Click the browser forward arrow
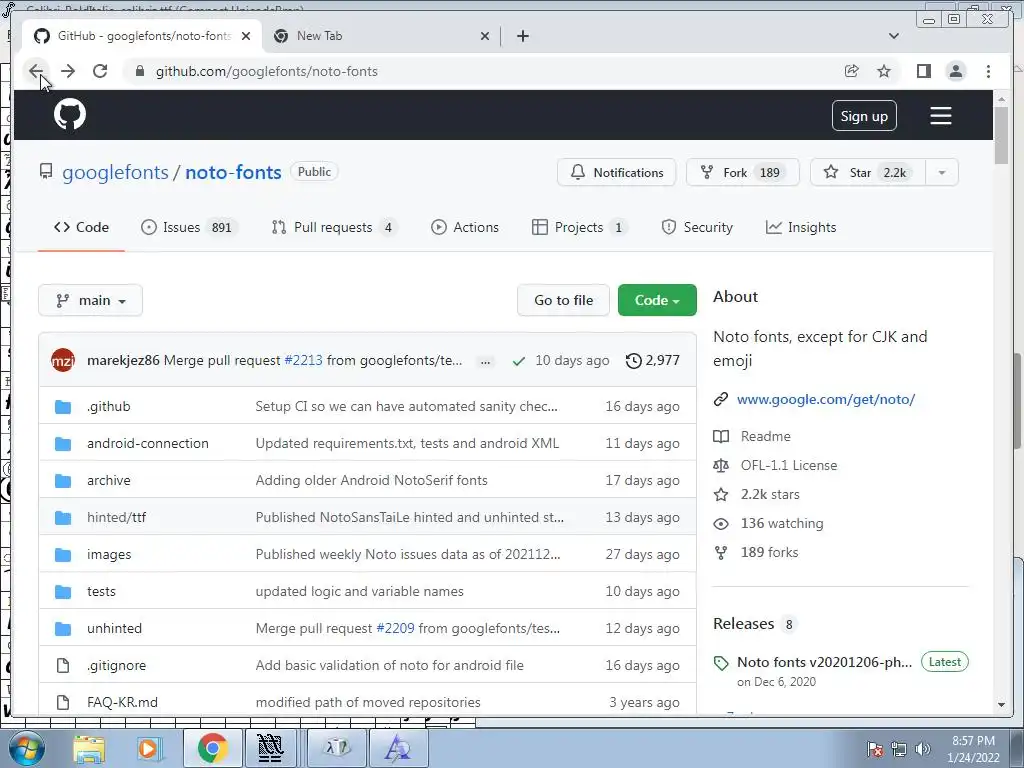 click(68, 71)
